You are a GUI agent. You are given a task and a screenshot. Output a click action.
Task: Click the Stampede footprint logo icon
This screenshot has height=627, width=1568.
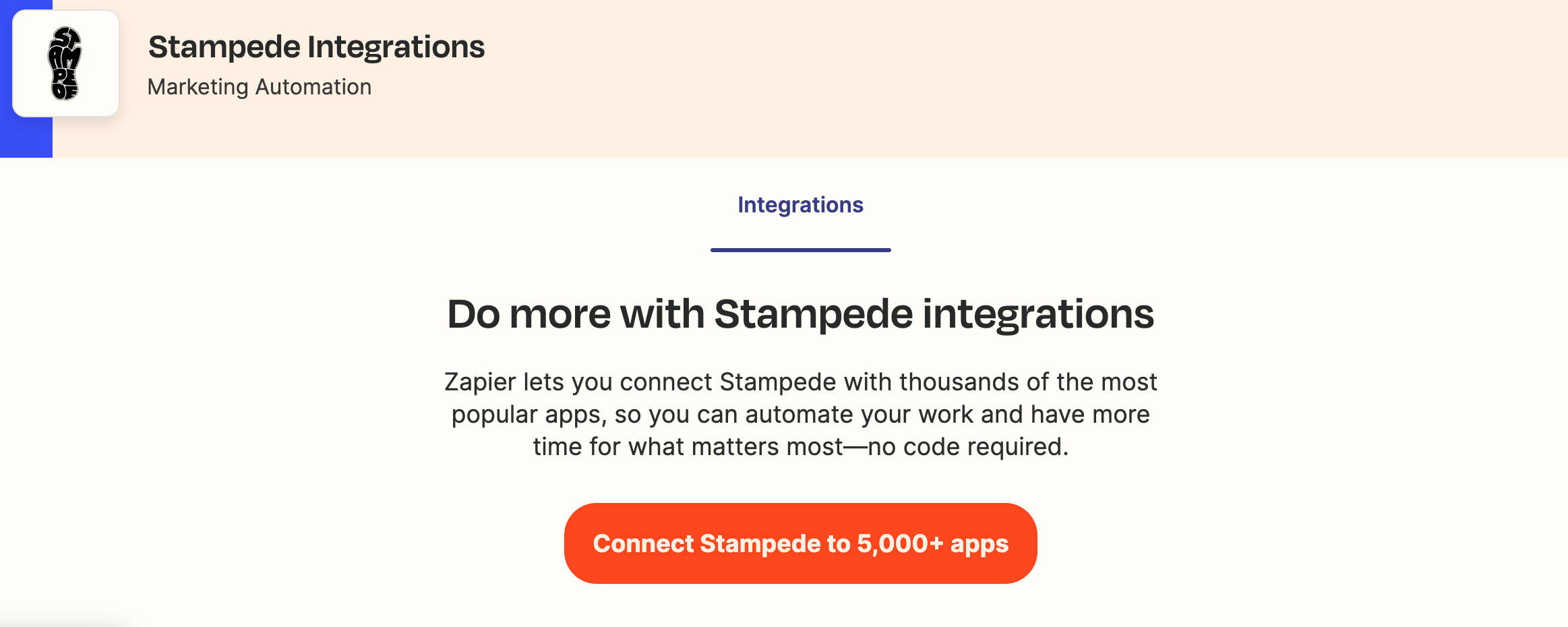pos(65,63)
